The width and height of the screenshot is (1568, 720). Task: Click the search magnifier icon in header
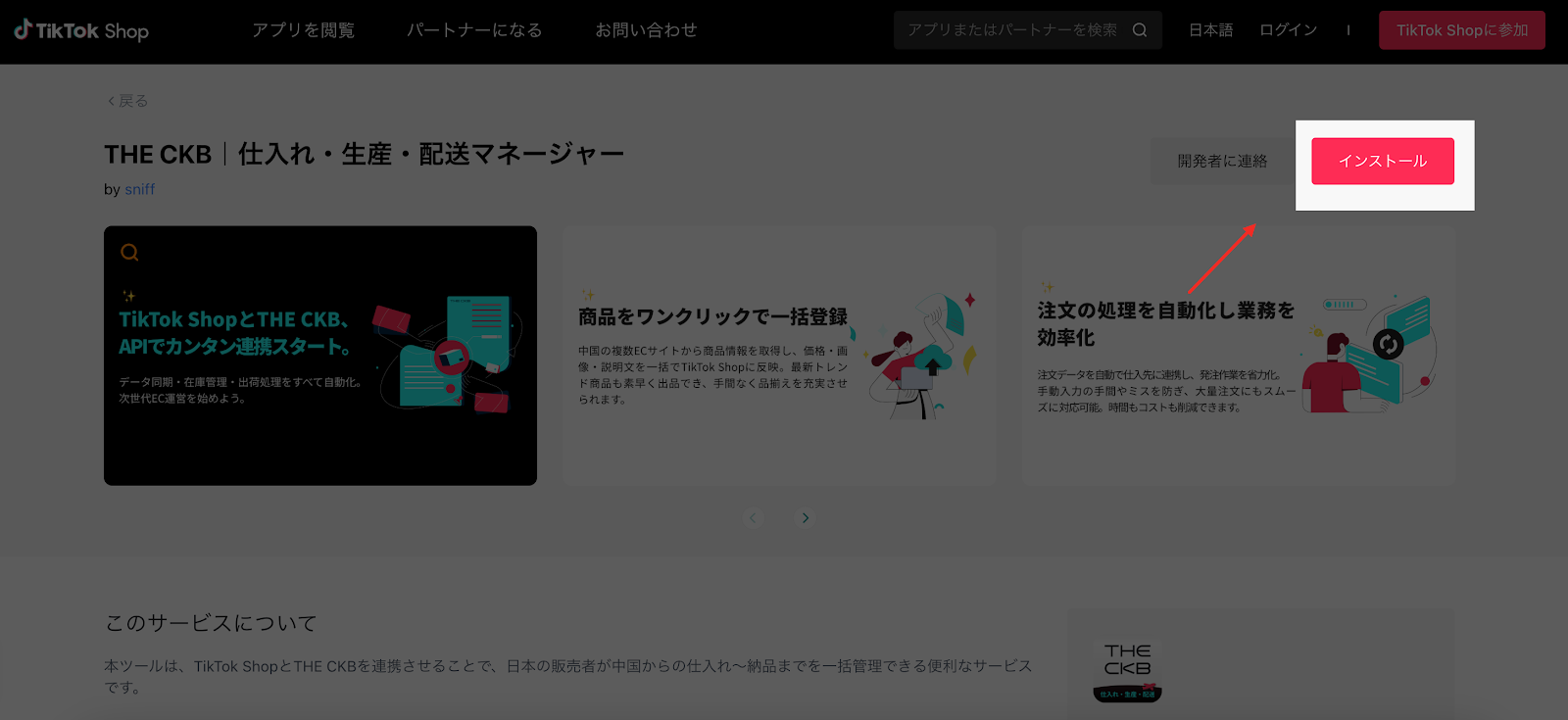pos(1140,30)
